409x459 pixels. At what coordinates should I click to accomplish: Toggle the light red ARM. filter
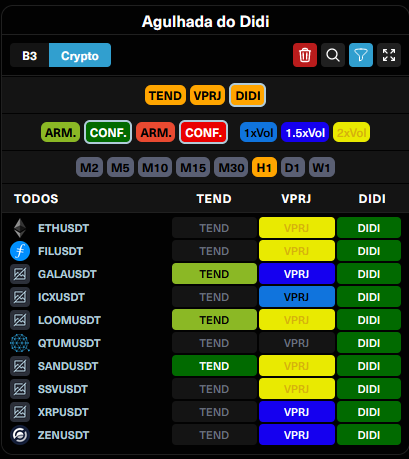click(156, 132)
